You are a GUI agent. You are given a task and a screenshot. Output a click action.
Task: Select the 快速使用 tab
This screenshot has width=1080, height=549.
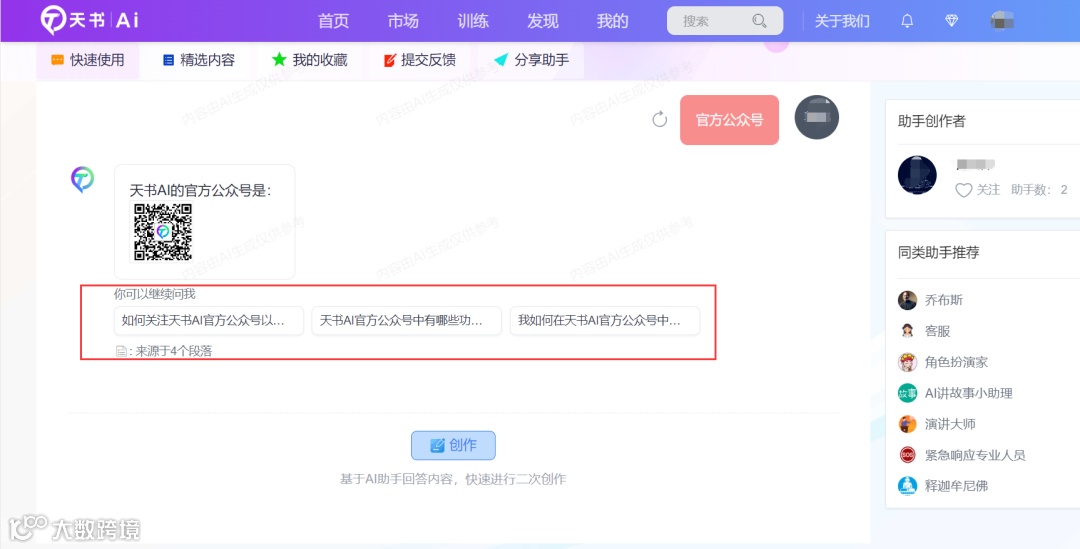(87, 60)
